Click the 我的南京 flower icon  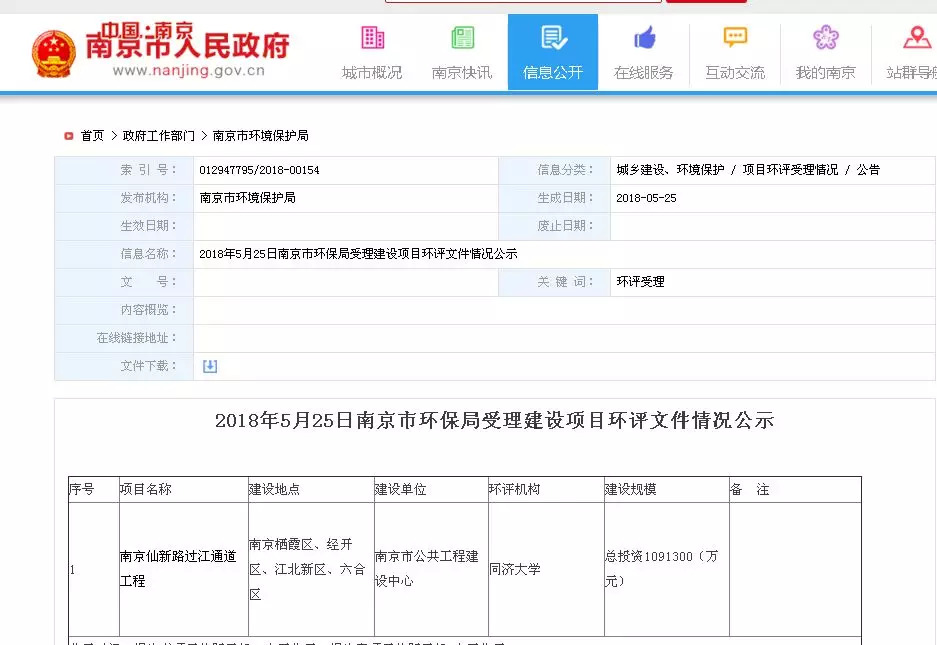coord(826,37)
